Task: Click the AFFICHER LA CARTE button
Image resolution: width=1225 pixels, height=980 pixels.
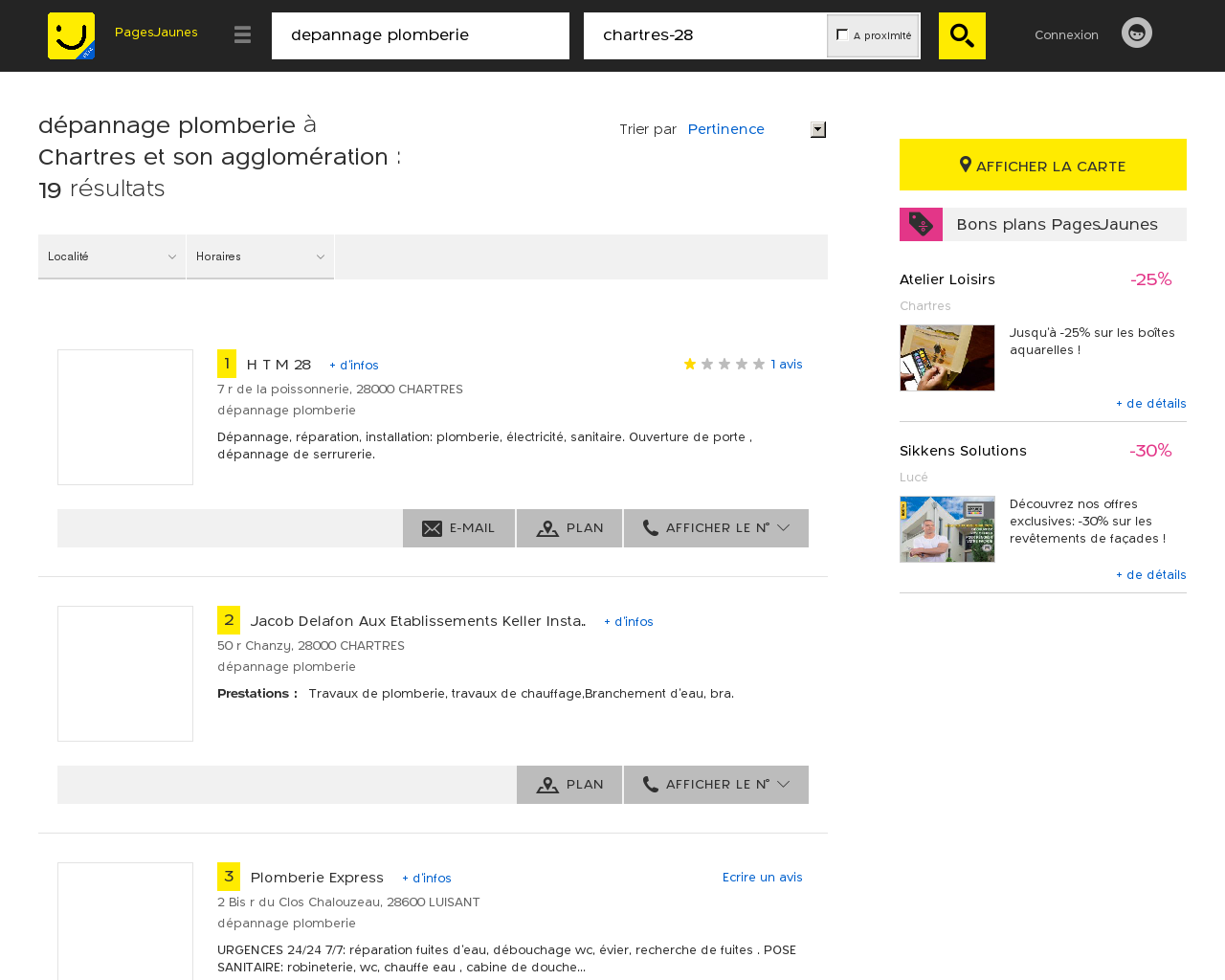Action: pos(1043,165)
